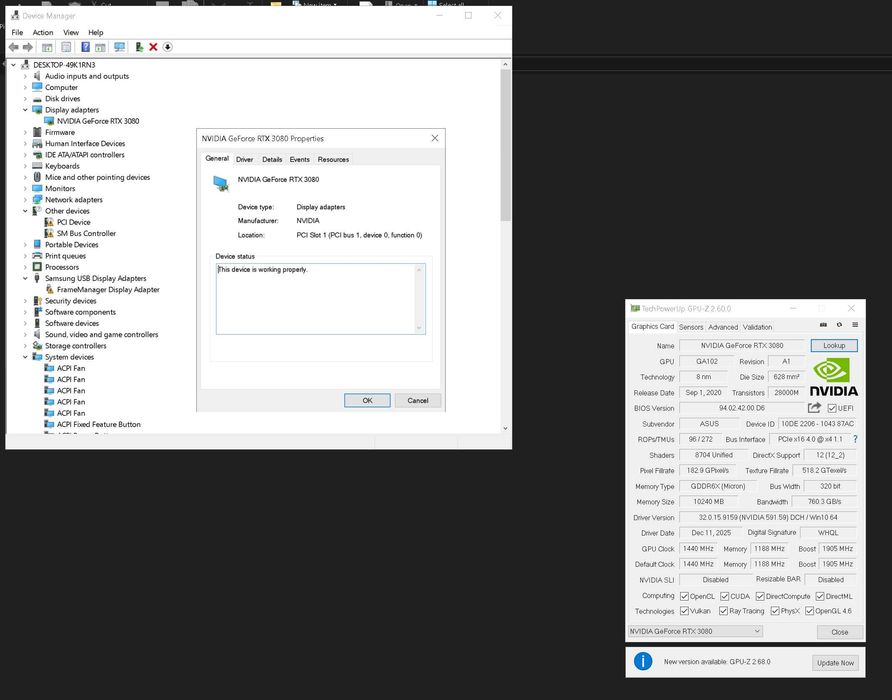Open the File menu in Device Manager
This screenshot has height=700, width=892.
click(x=18, y=32)
